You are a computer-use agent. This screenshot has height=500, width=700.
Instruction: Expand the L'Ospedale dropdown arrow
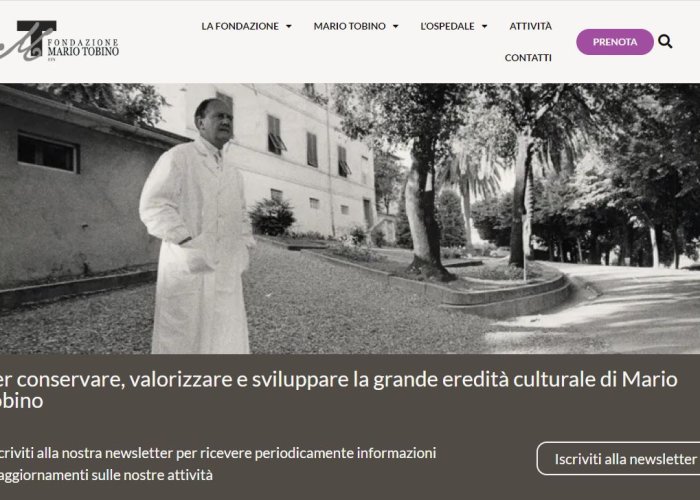click(x=484, y=26)
